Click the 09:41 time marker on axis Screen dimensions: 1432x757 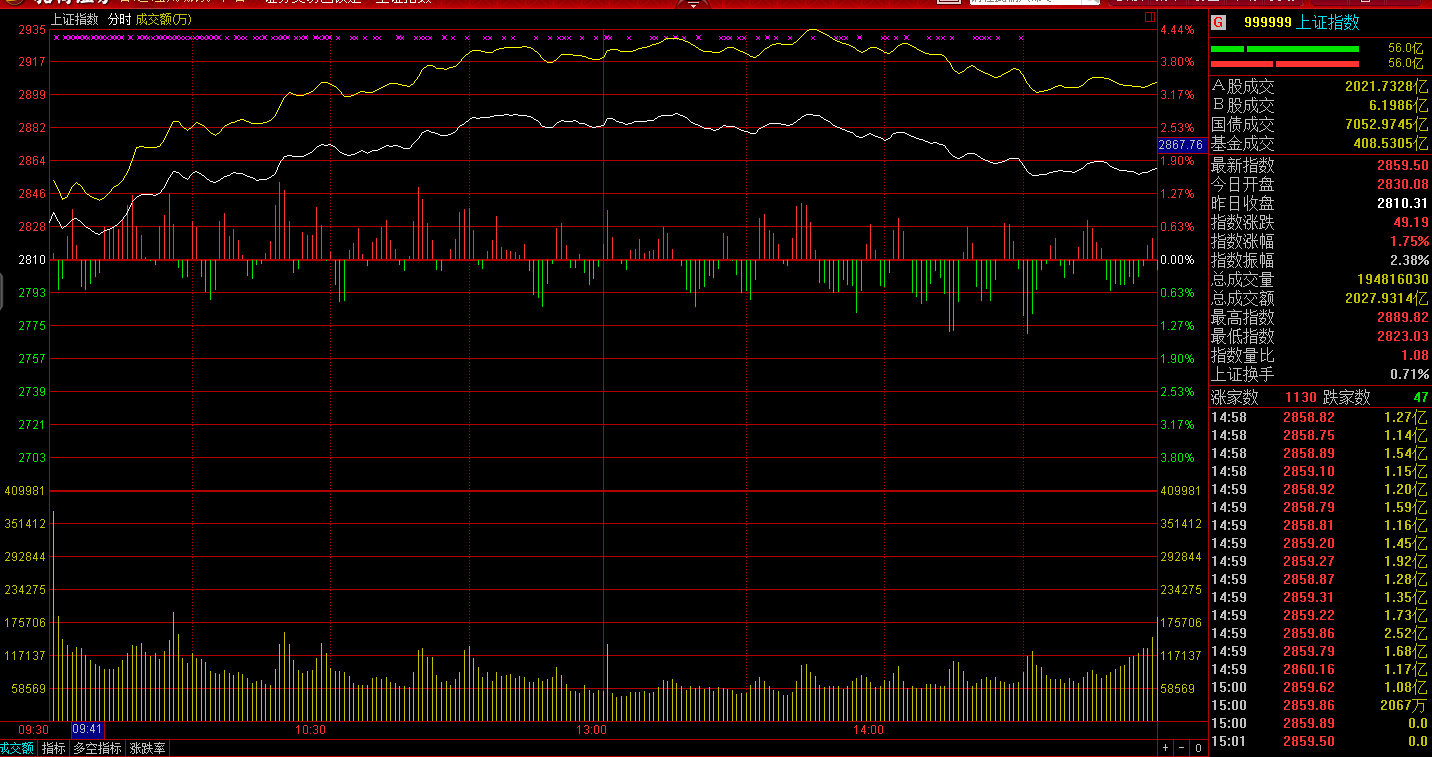(88, 730)
